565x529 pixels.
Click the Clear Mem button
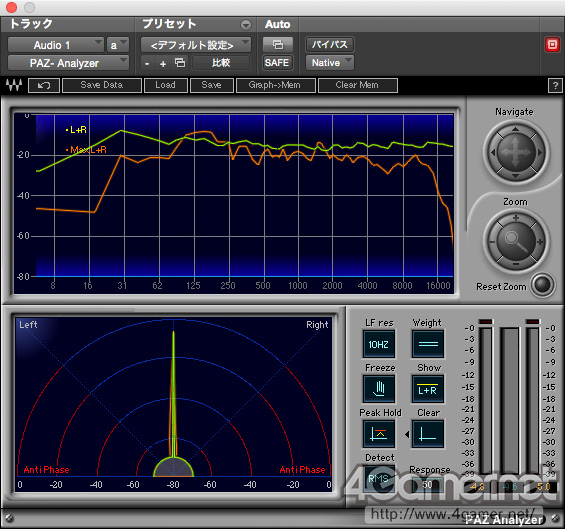(x=357, y=85)
